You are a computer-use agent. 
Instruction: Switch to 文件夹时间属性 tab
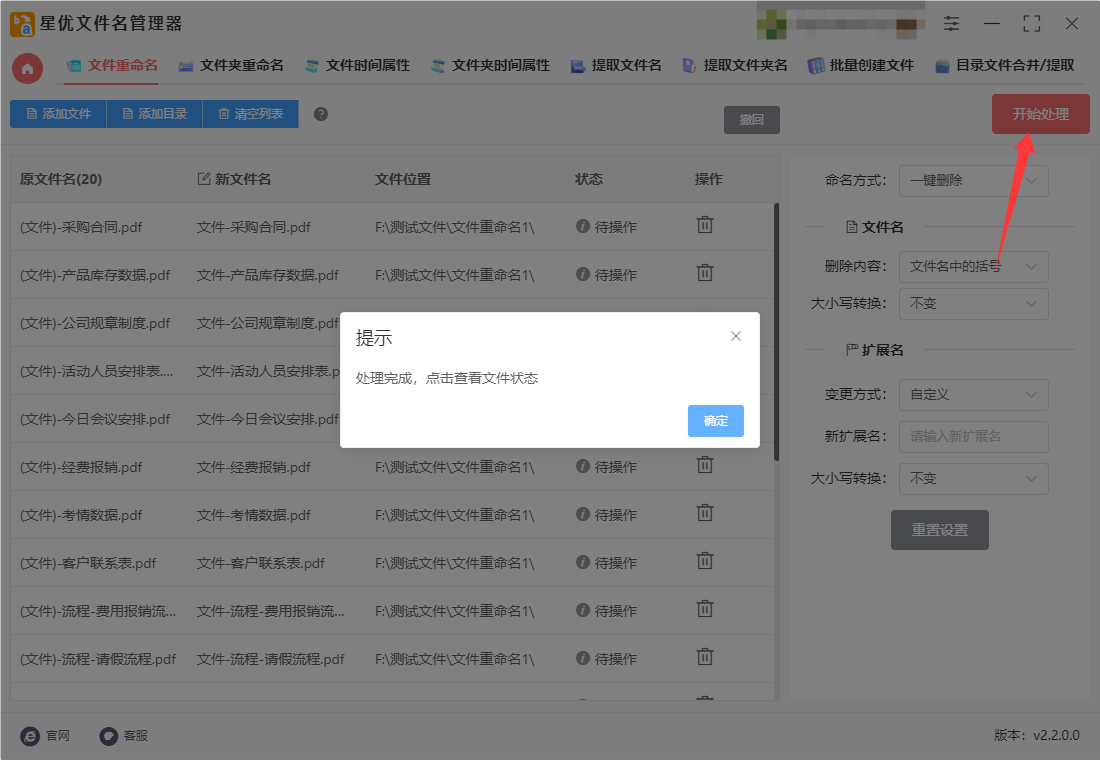point(490,66)
